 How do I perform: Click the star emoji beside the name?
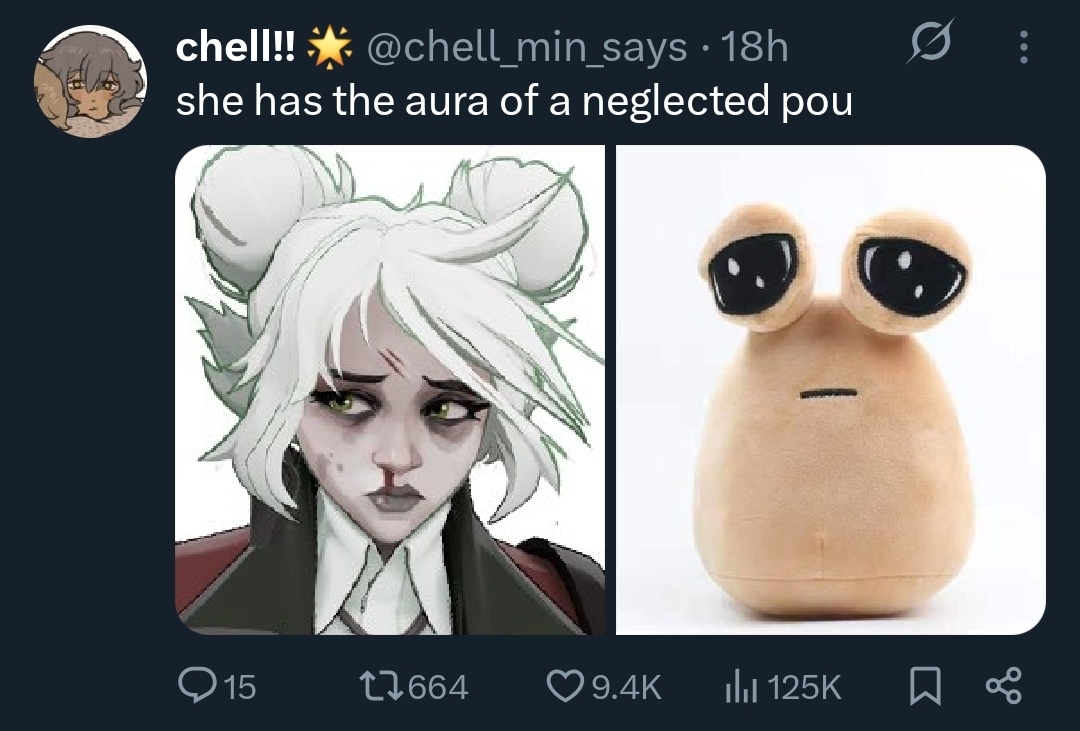pyautogui.click(x=329, y=47)
